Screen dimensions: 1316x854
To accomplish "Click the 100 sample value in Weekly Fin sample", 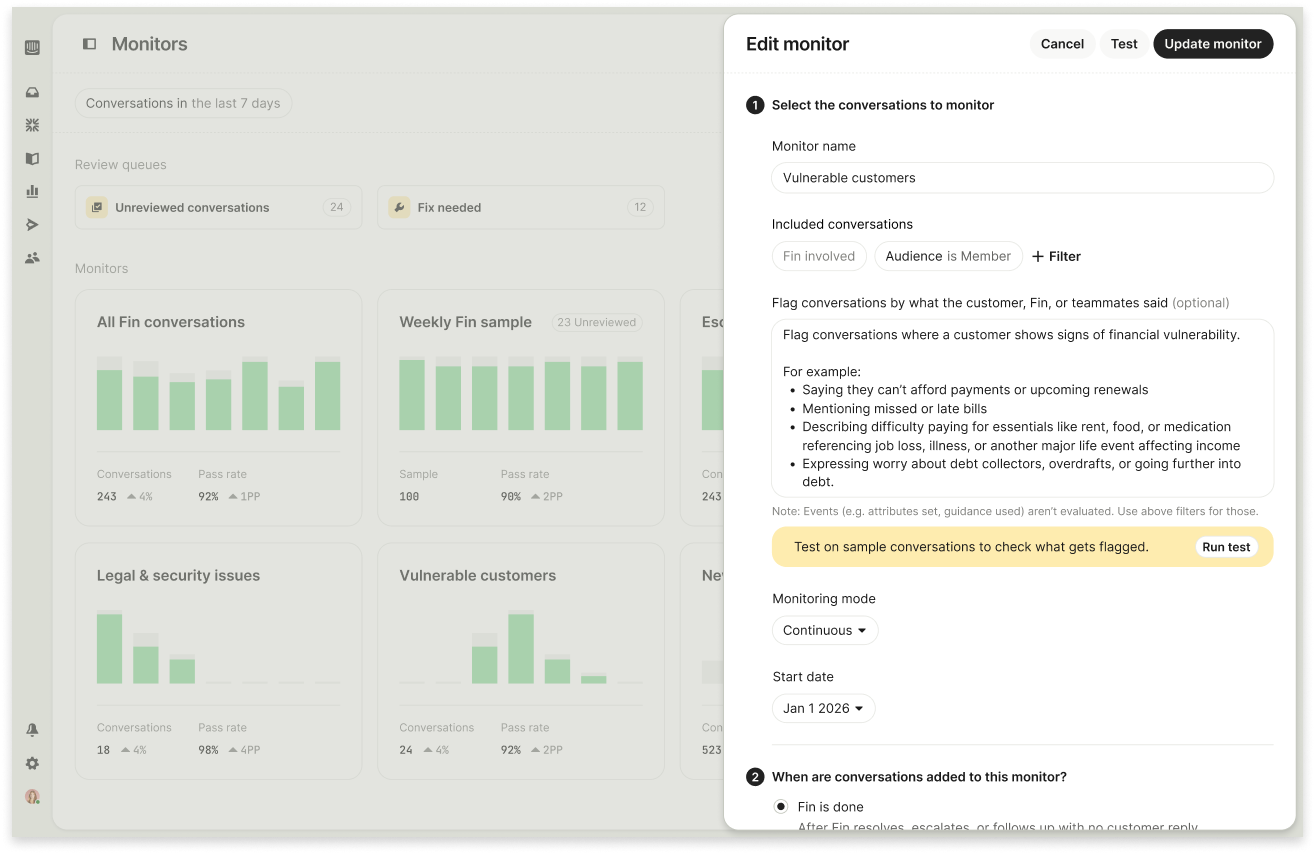I will pos(409,496).
